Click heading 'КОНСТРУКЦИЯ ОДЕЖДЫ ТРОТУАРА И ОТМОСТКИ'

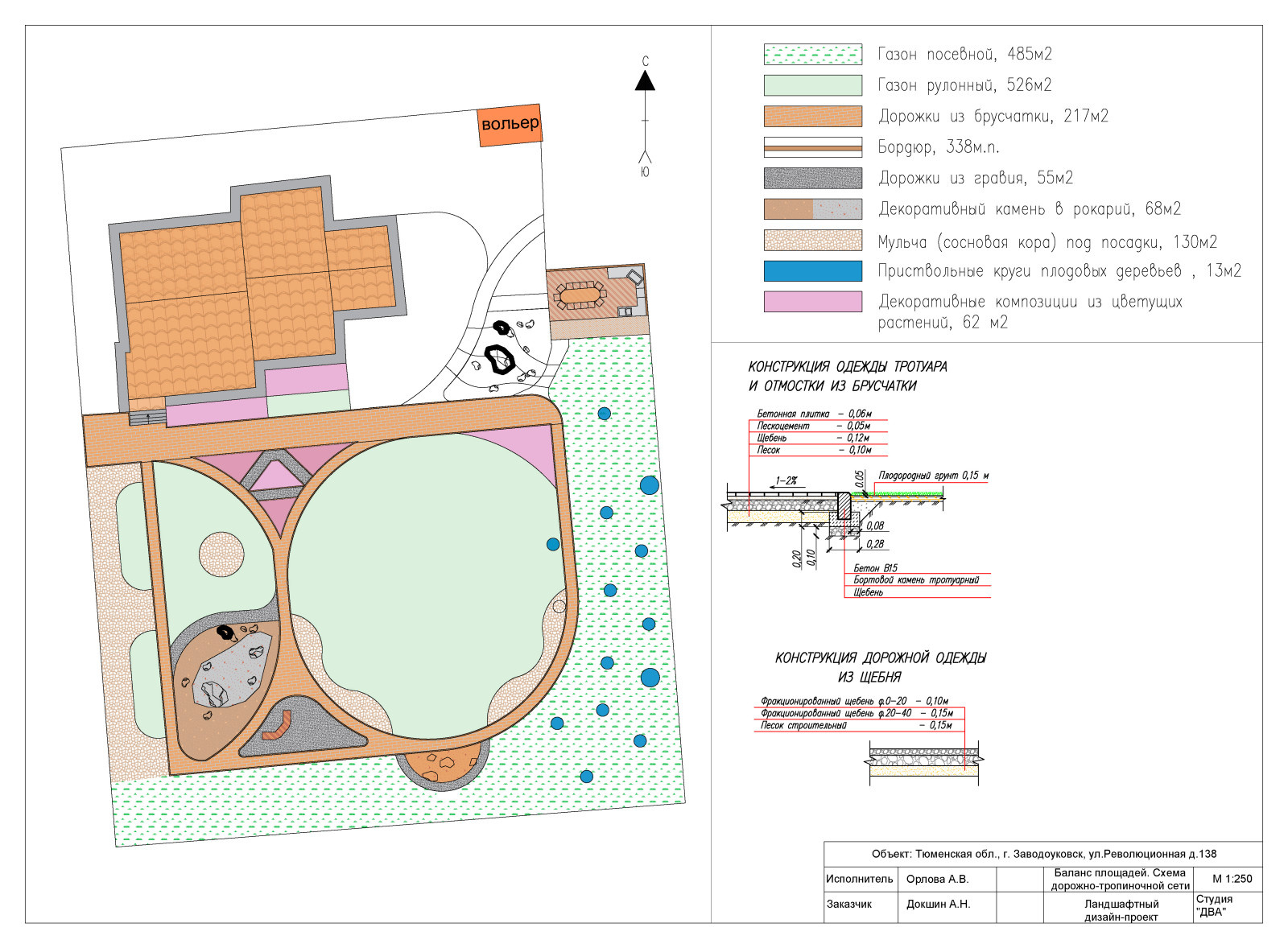click(x=848, y=376)
